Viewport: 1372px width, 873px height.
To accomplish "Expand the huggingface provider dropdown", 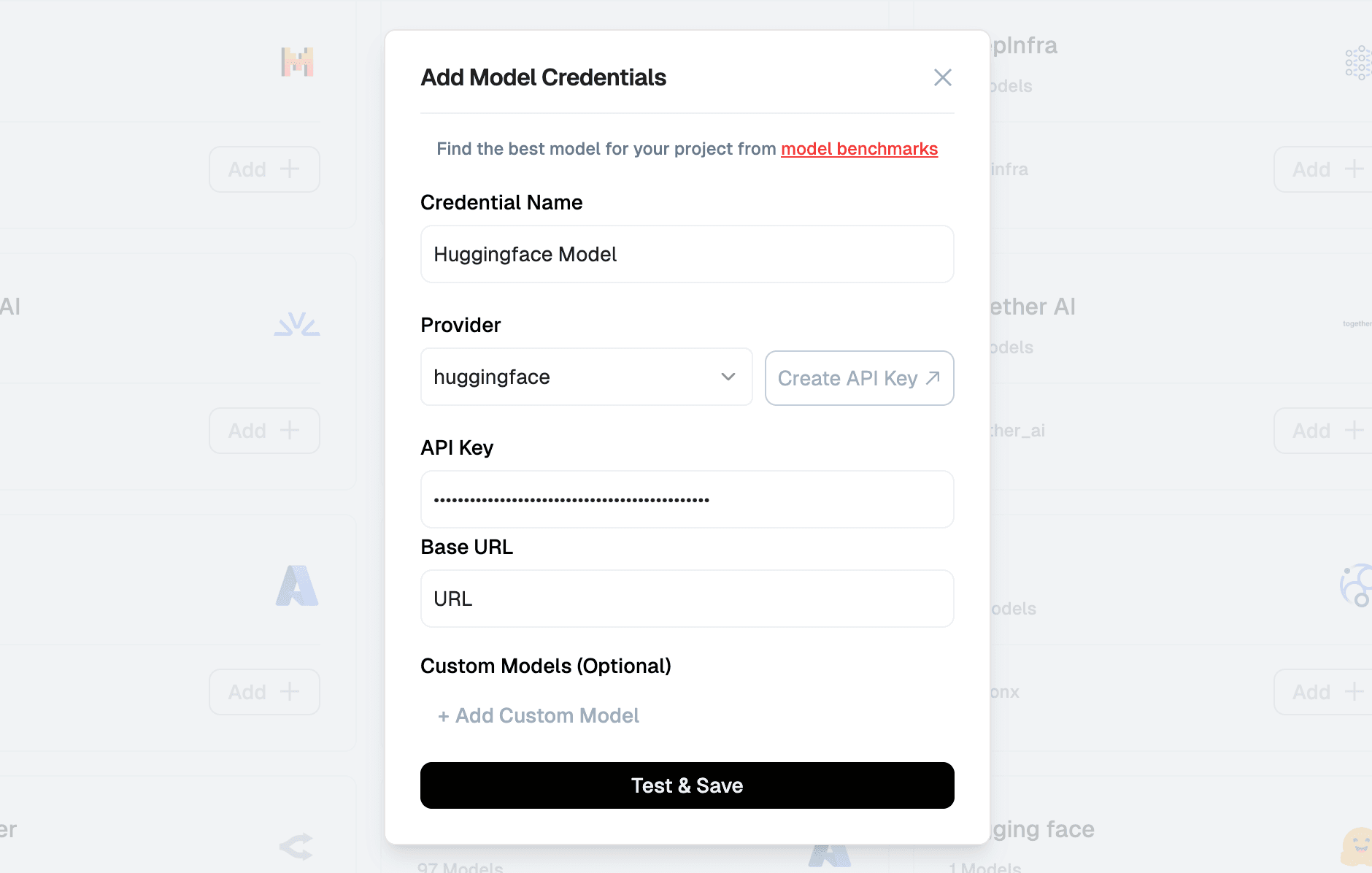I will pos(586,377).
